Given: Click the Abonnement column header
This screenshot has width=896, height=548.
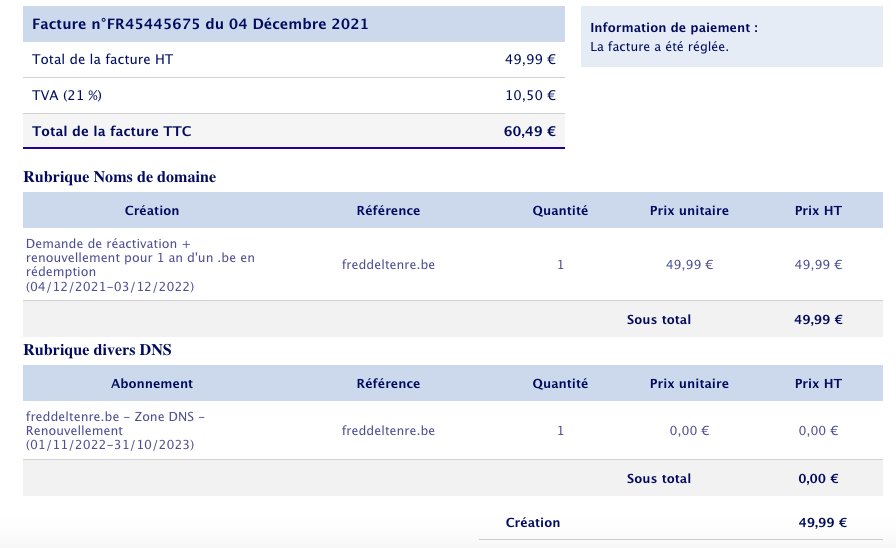Looking at the screenshot, I should click(152, 384).
